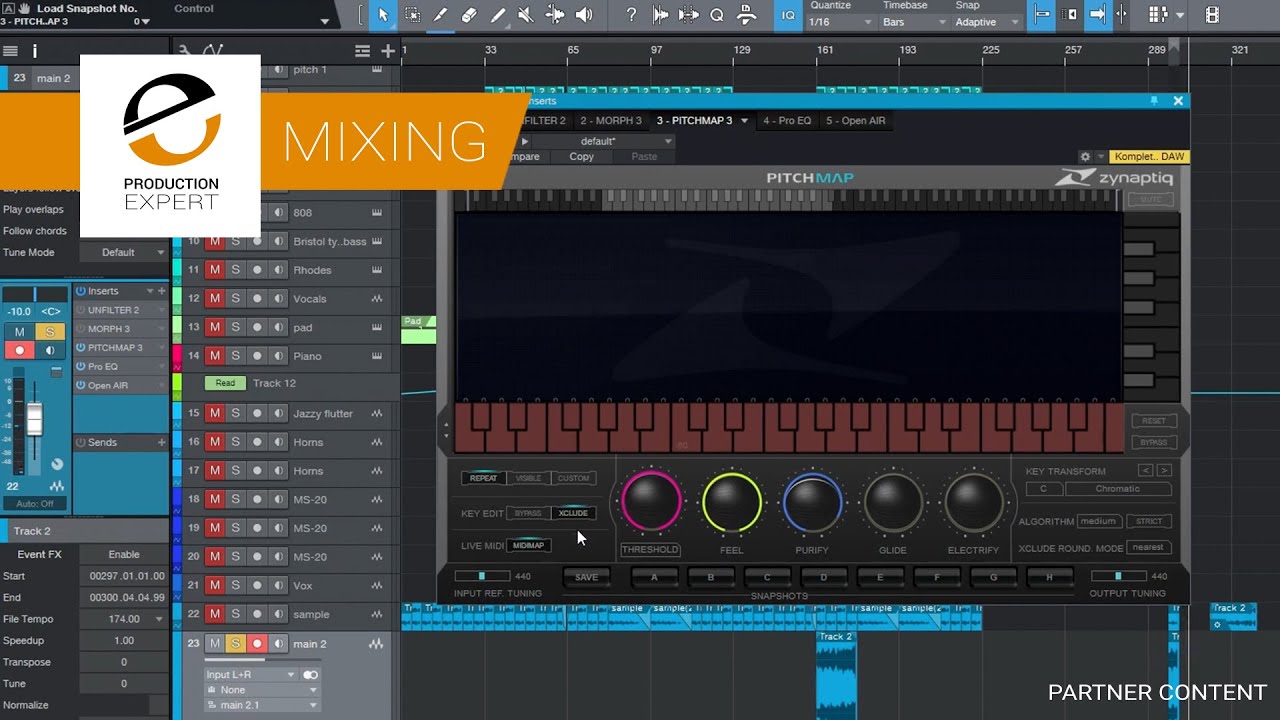Choose the Eraser tool

point(469,15)
